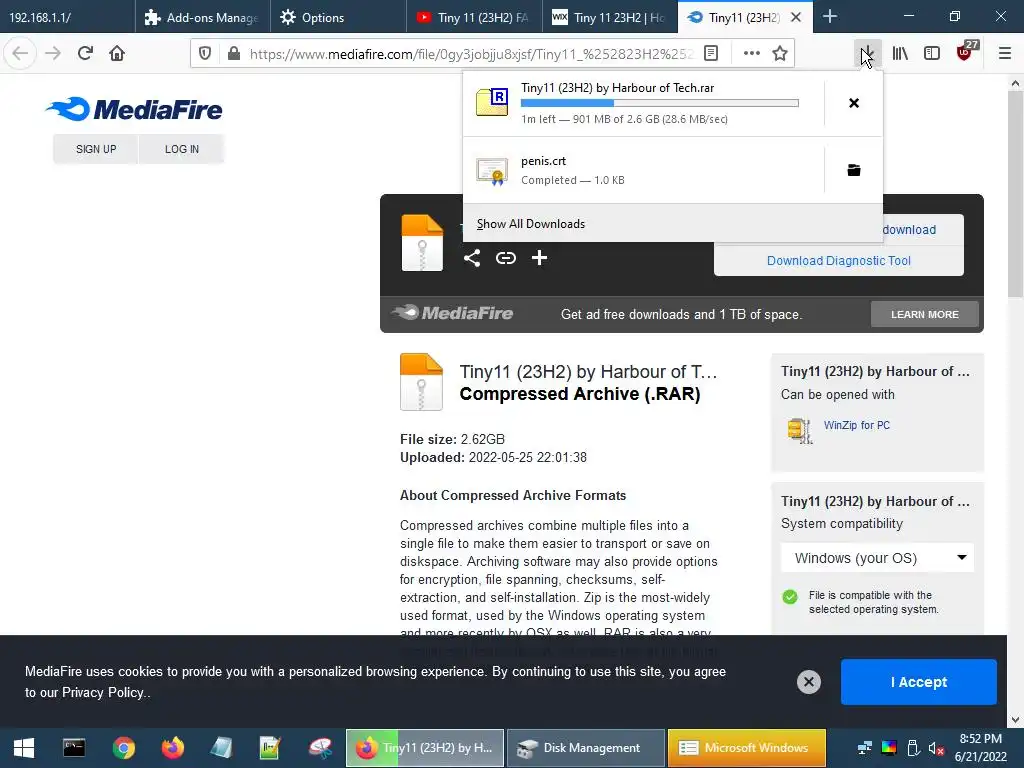Expand Windows (your OS) compatibility dropdown

877,558
